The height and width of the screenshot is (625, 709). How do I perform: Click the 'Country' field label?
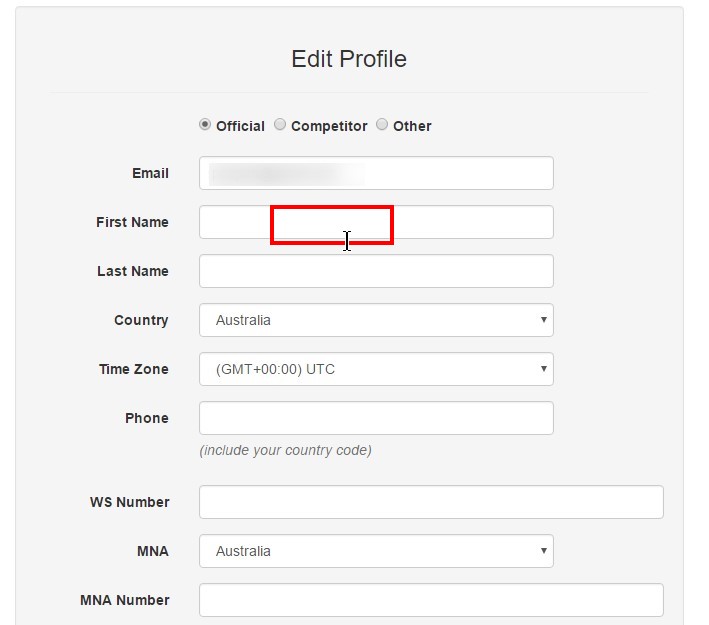click(141, 320)
